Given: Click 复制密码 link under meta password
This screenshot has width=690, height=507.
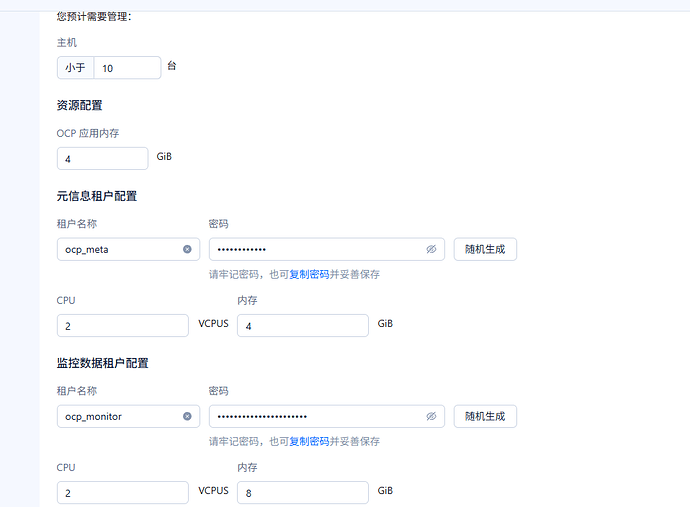Looking at the screenshot, I should click(x=309, y=274).
